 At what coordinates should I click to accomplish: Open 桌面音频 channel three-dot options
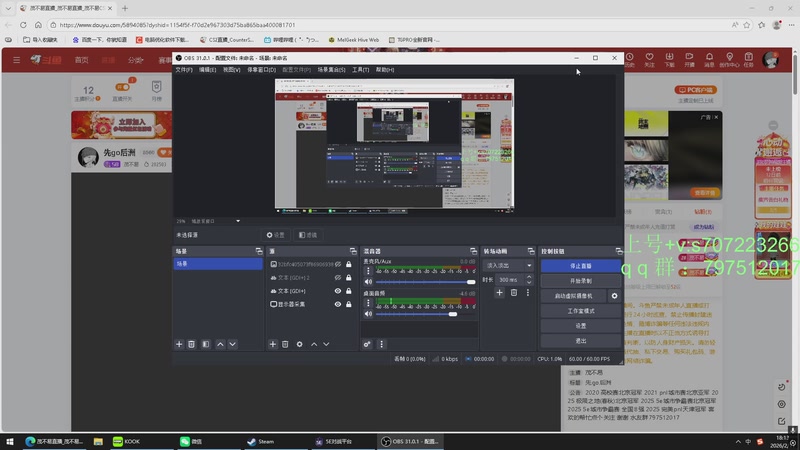tap(368, 303)
